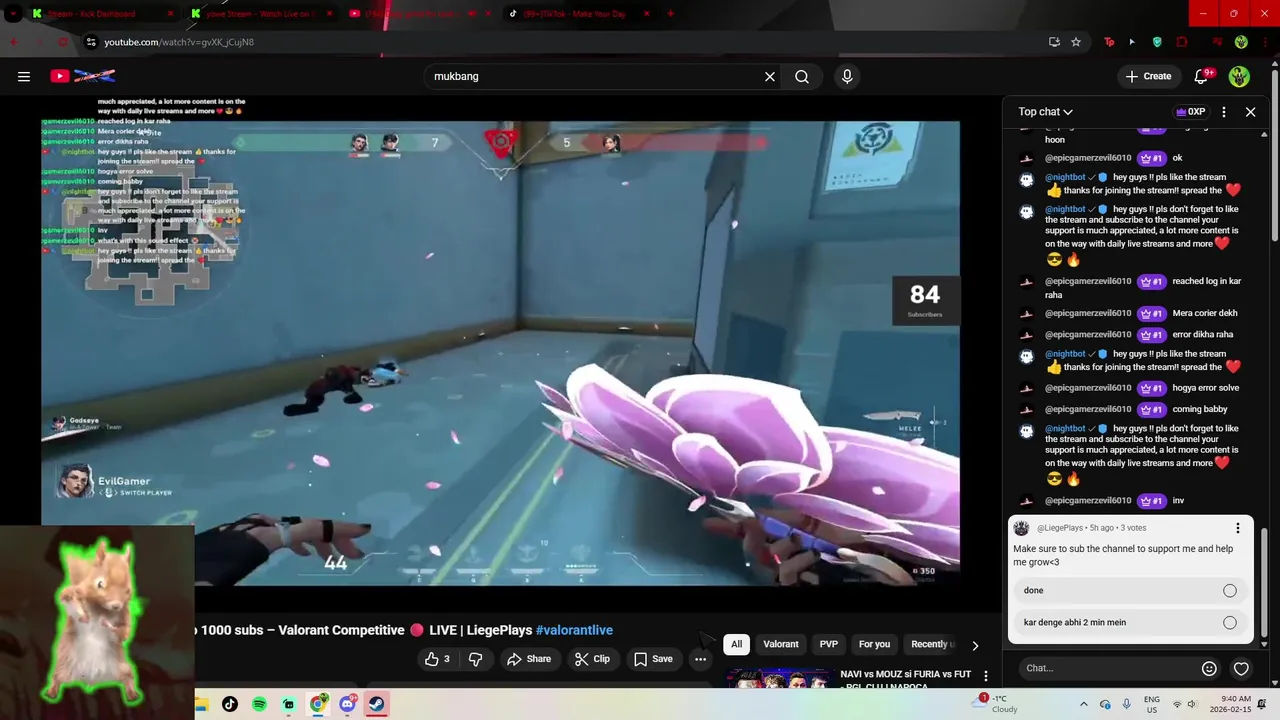
Task: Close the live chat panel
Action: click(x=1250, y=112)
